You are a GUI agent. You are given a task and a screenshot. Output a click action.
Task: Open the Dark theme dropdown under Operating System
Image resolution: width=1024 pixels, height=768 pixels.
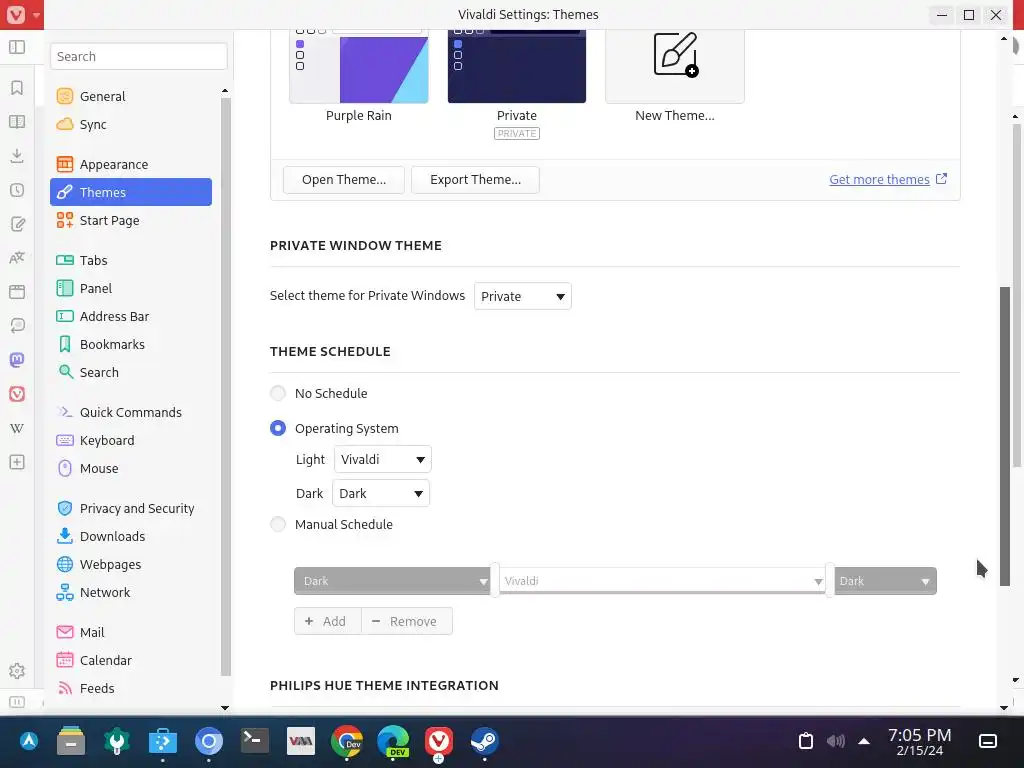(381, 493)
